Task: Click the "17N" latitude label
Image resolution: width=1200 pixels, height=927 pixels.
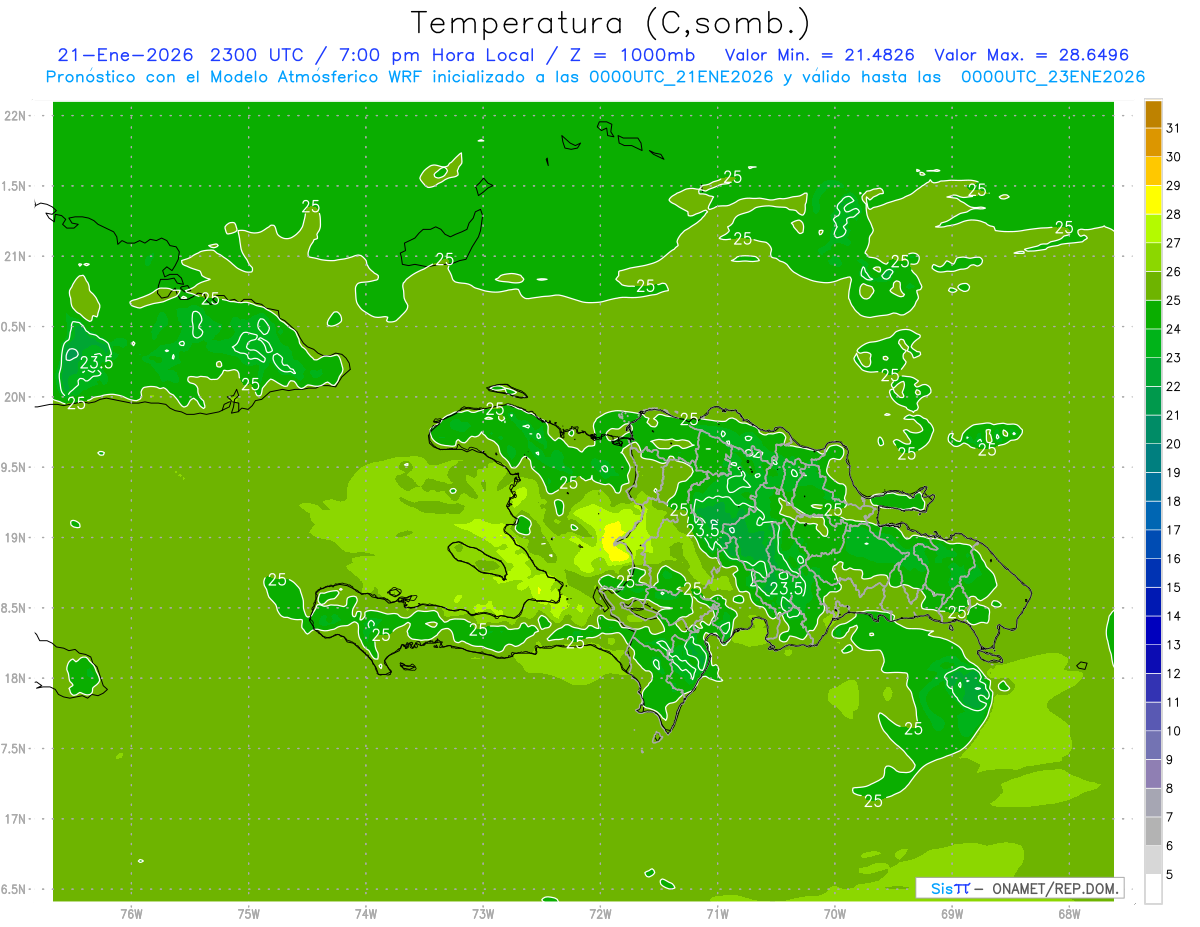Action: tap(16, 820)
